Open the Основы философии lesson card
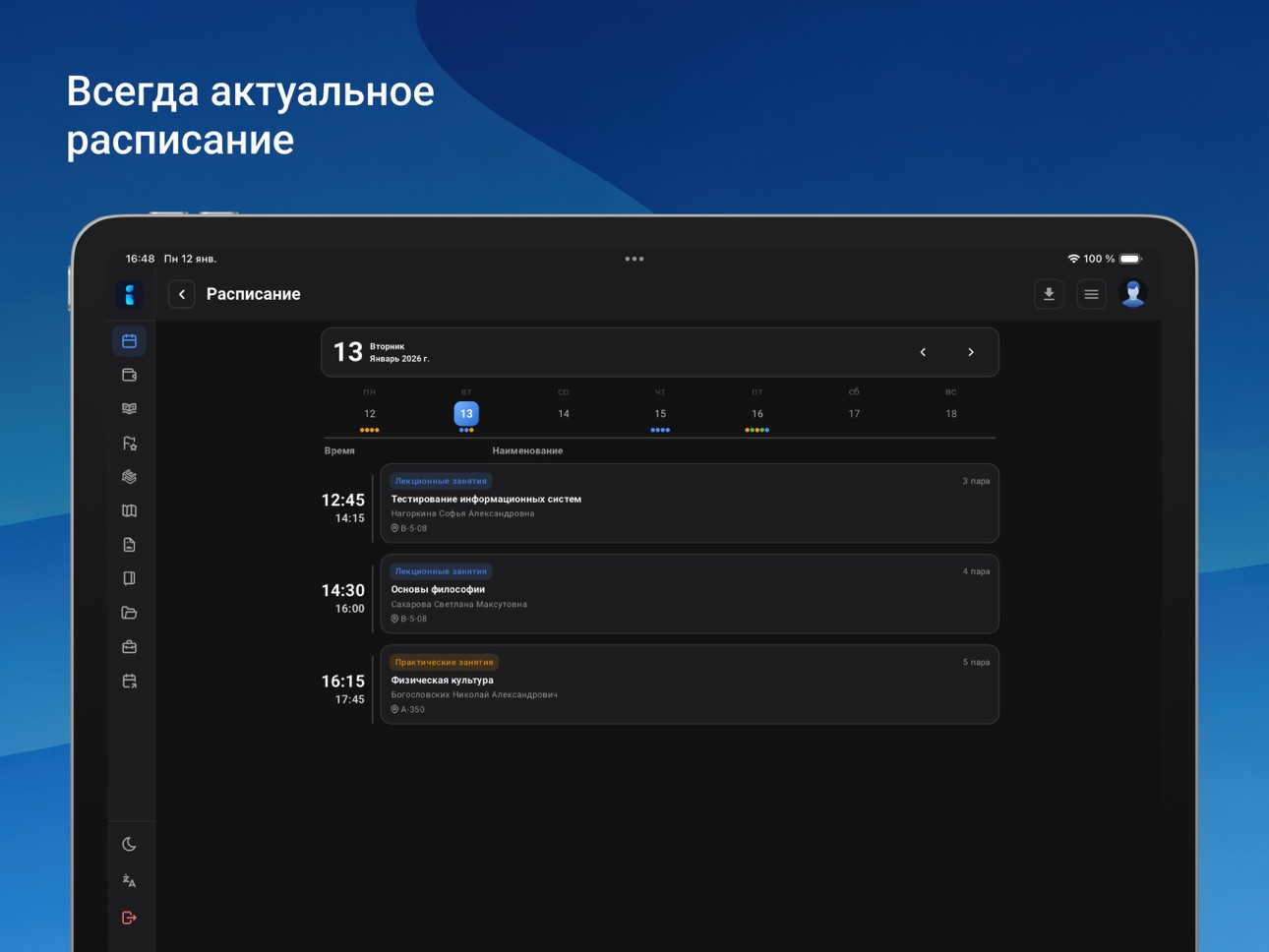Viewport: 1269px width, 952px height. (x=690, y=594)
